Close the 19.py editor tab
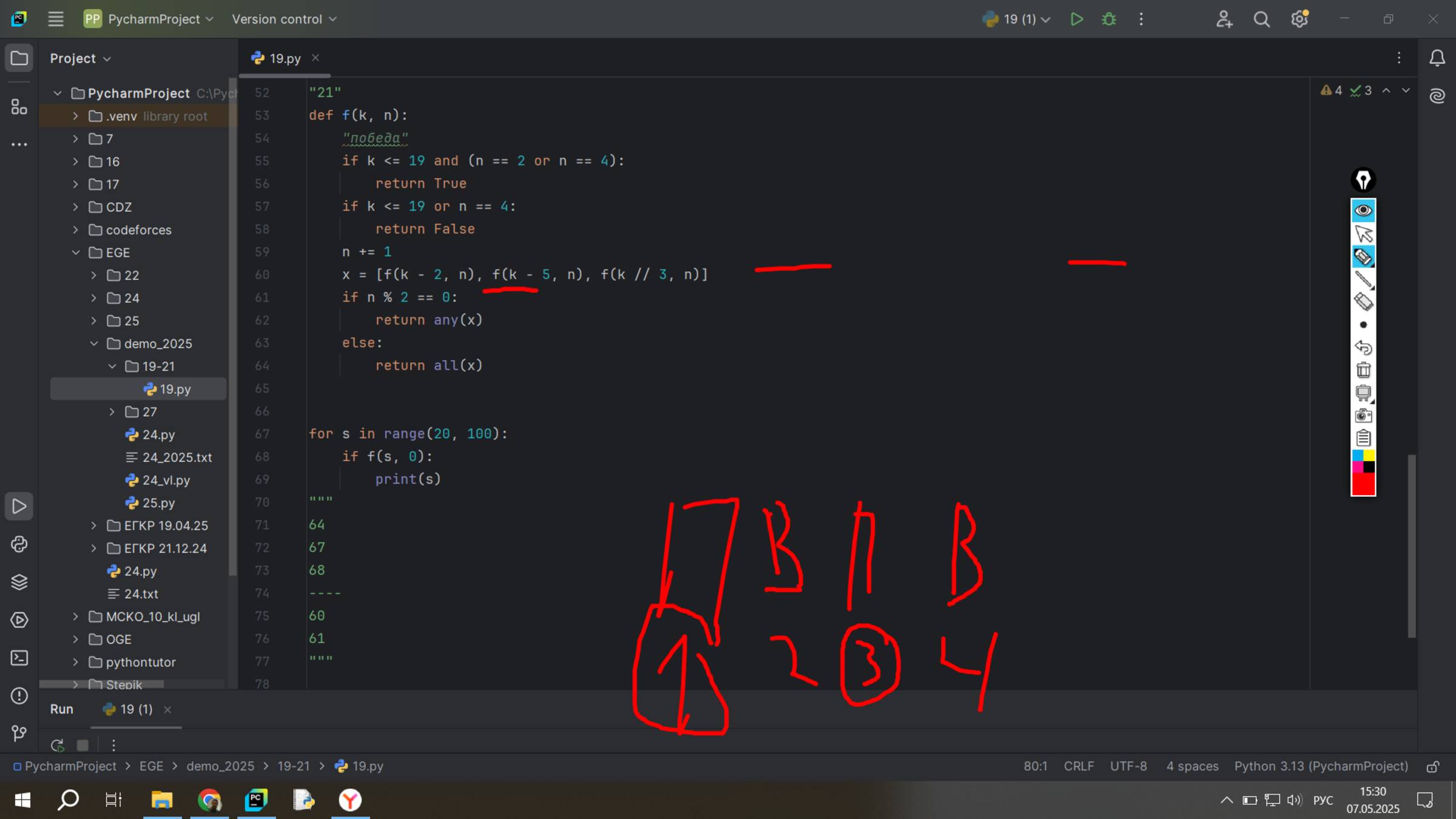The width and height of the screenshot is (1456, 819). [x=315, y=58]
